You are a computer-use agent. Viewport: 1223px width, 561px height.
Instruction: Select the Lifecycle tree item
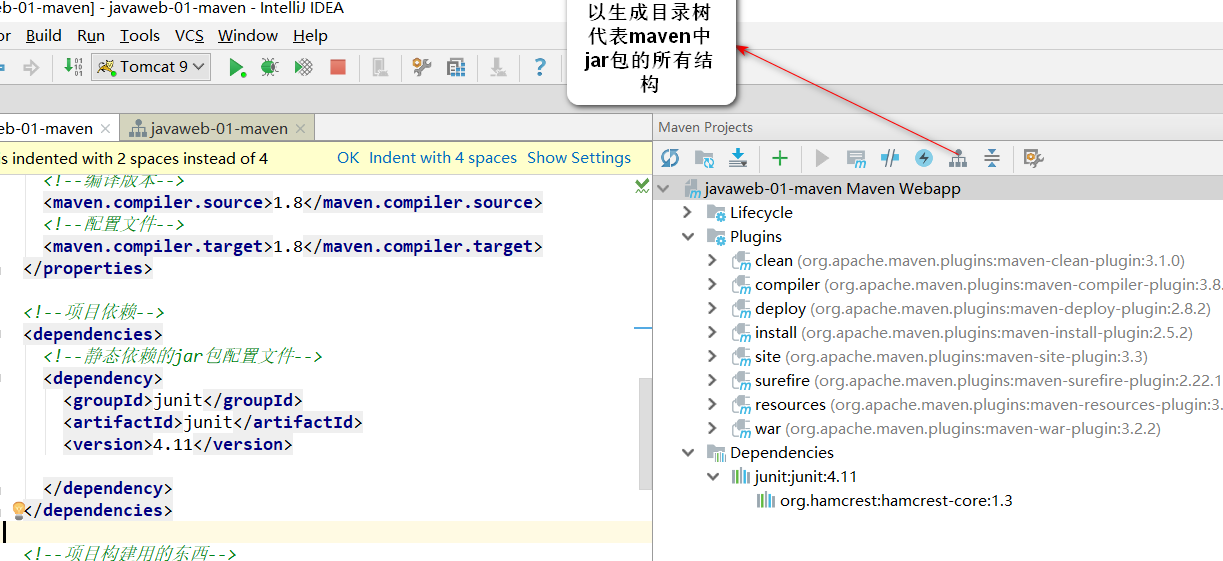(761, 212)
